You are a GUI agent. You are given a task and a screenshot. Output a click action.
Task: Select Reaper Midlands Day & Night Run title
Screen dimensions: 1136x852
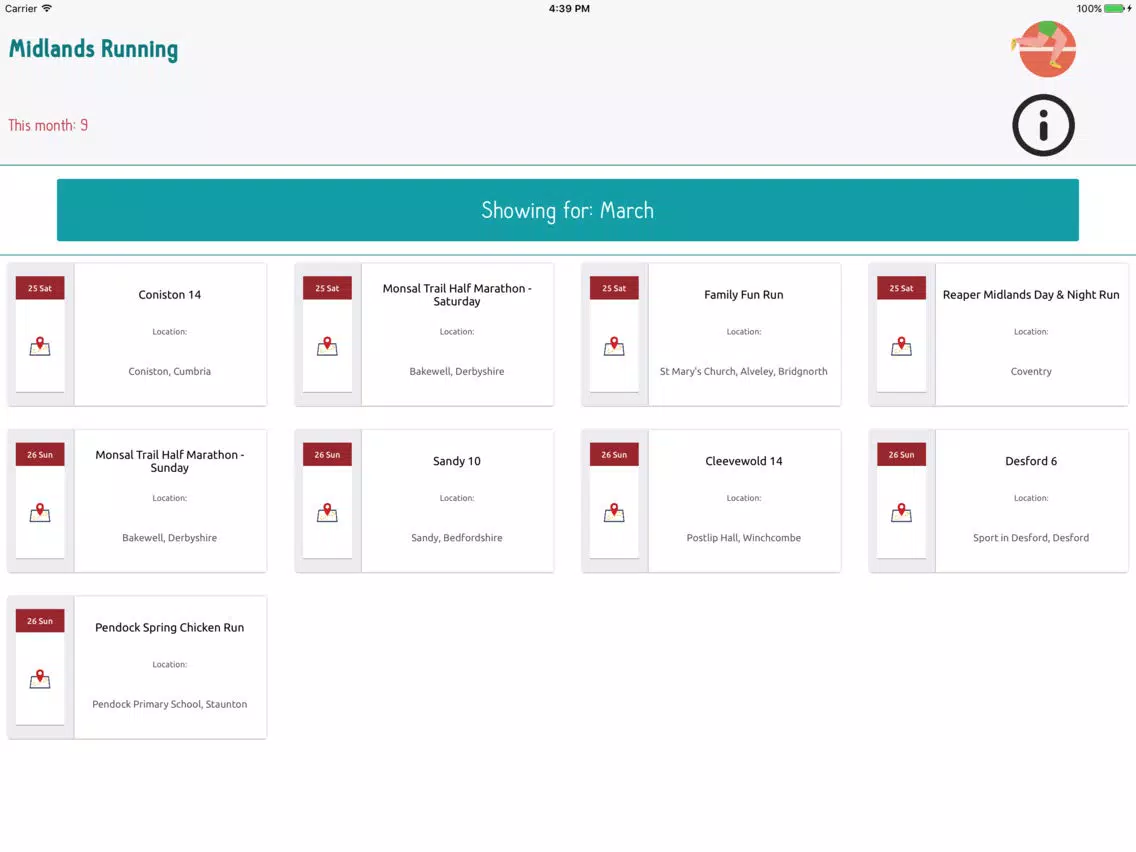1031,295
